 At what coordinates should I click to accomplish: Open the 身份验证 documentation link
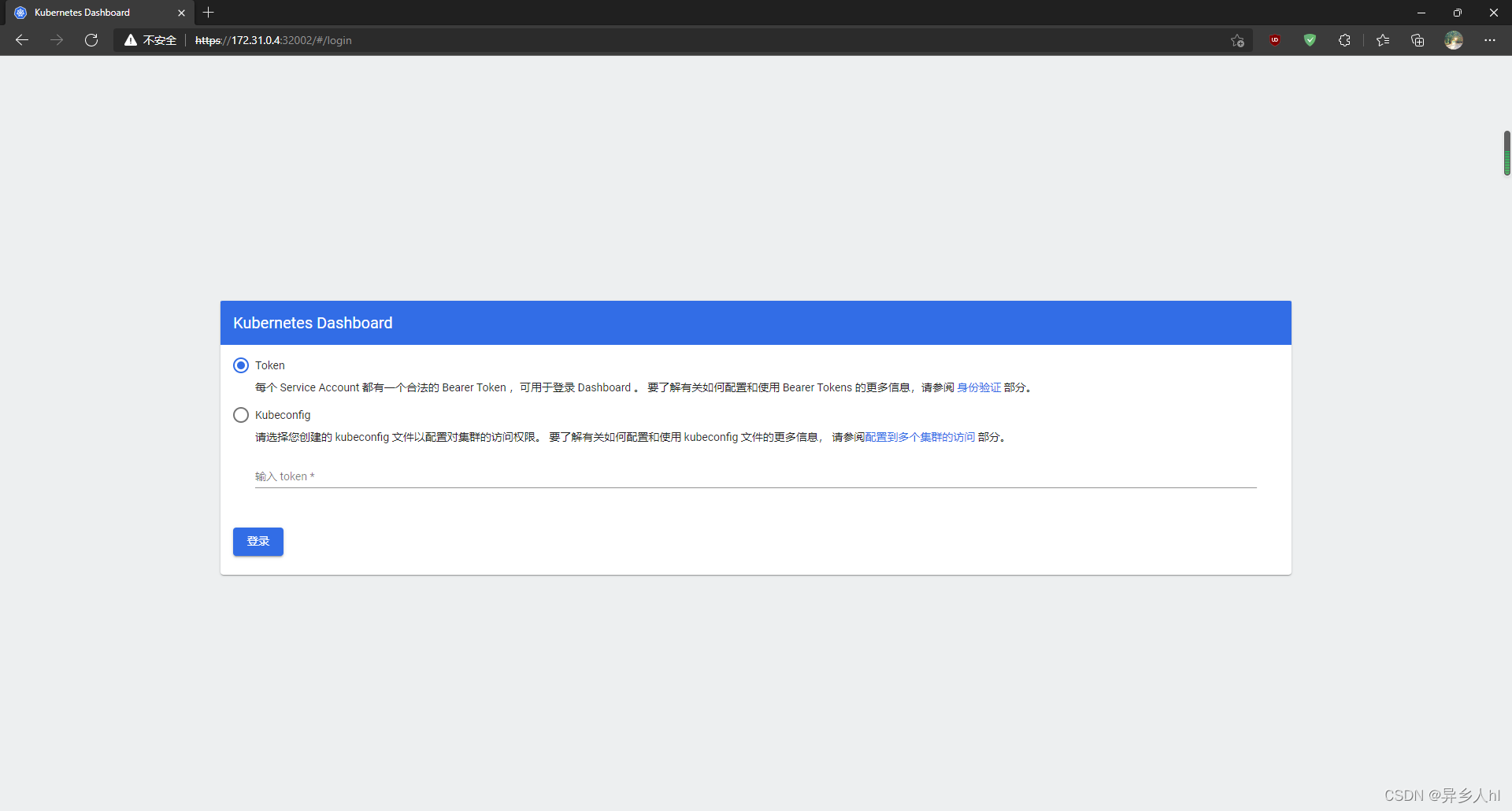click(x=979, y=387)
